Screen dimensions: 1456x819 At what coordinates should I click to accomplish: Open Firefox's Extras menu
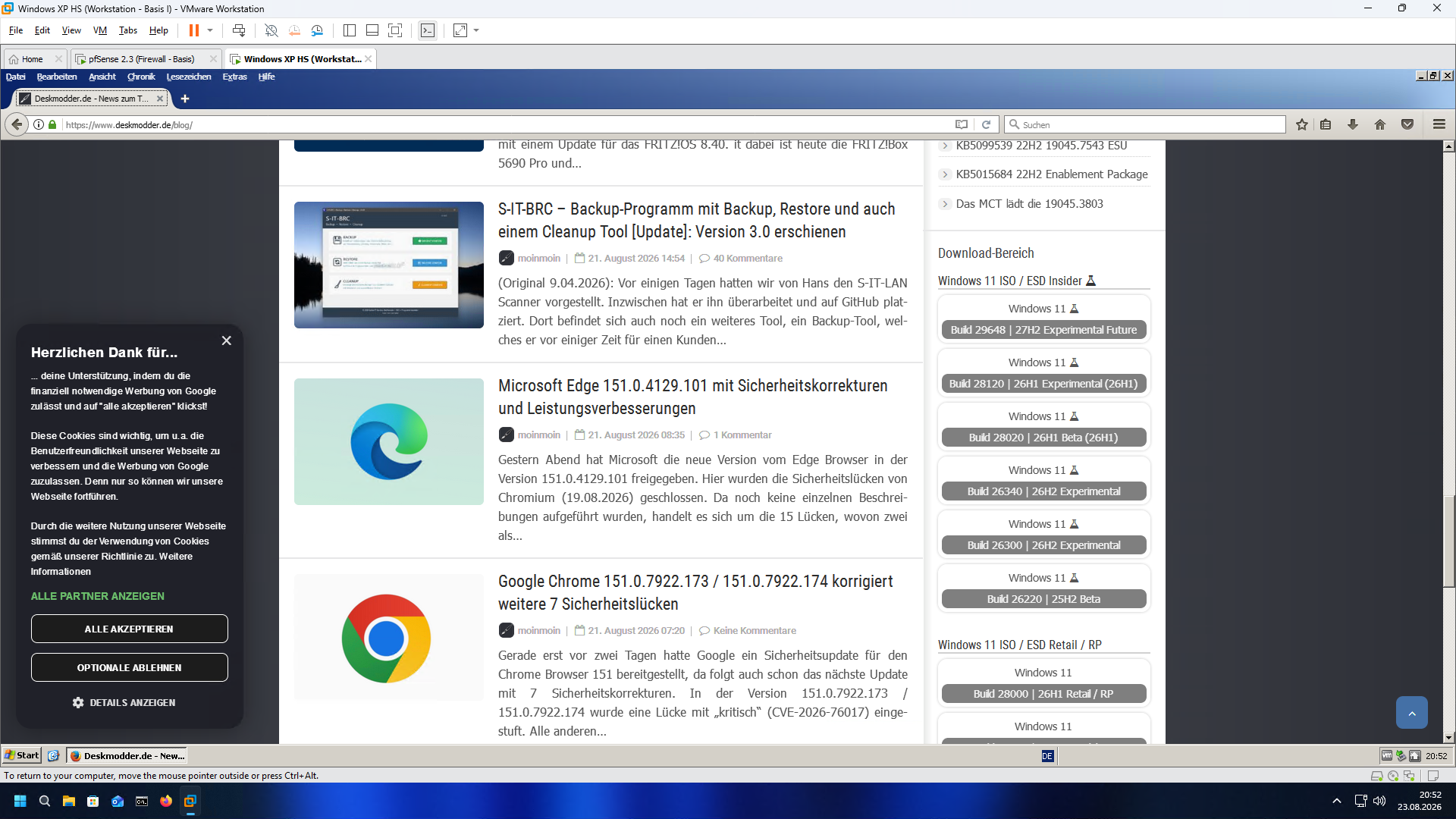coord(234,77)
